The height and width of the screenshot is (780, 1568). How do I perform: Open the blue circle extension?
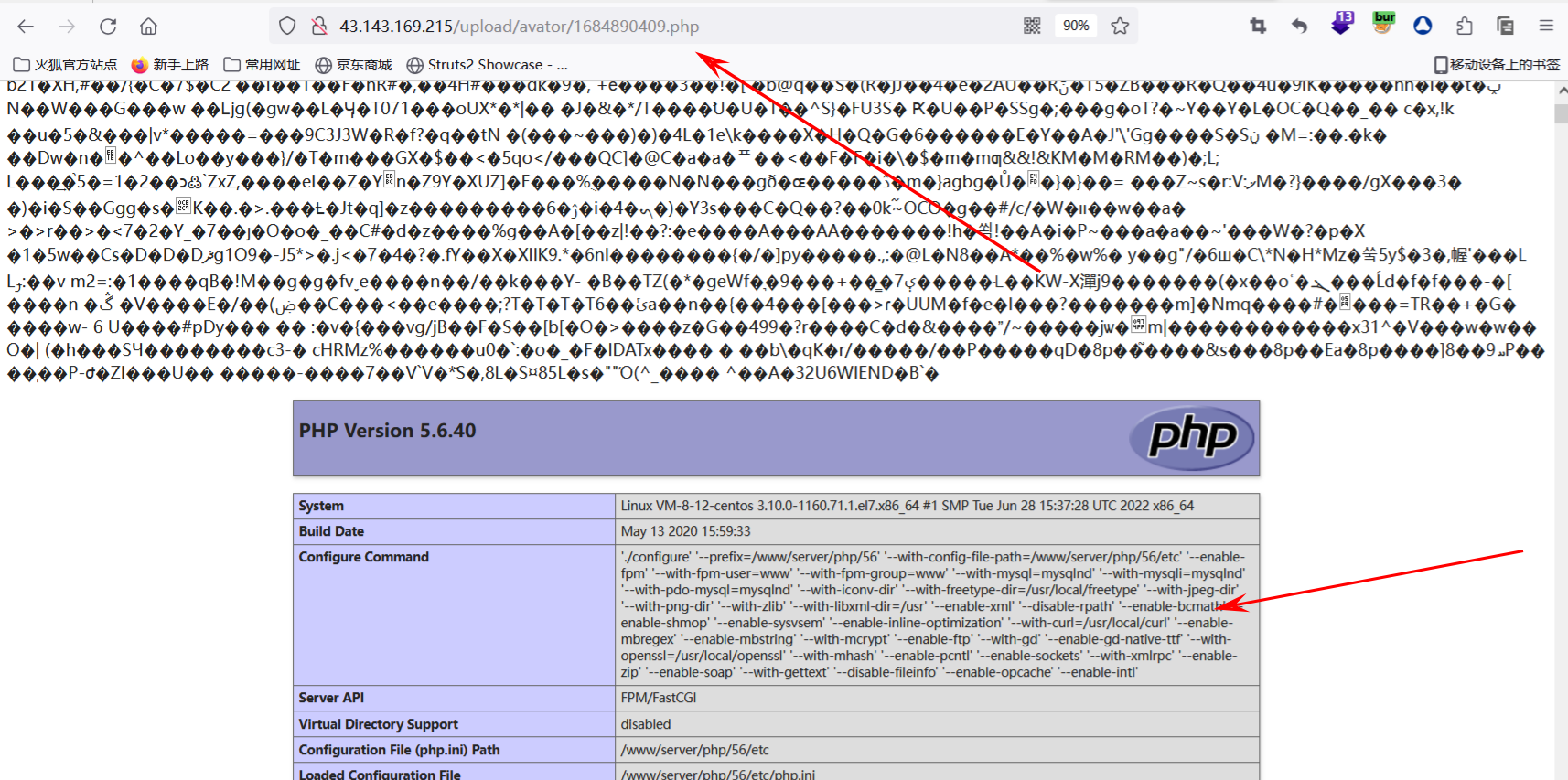[1423, 27]
